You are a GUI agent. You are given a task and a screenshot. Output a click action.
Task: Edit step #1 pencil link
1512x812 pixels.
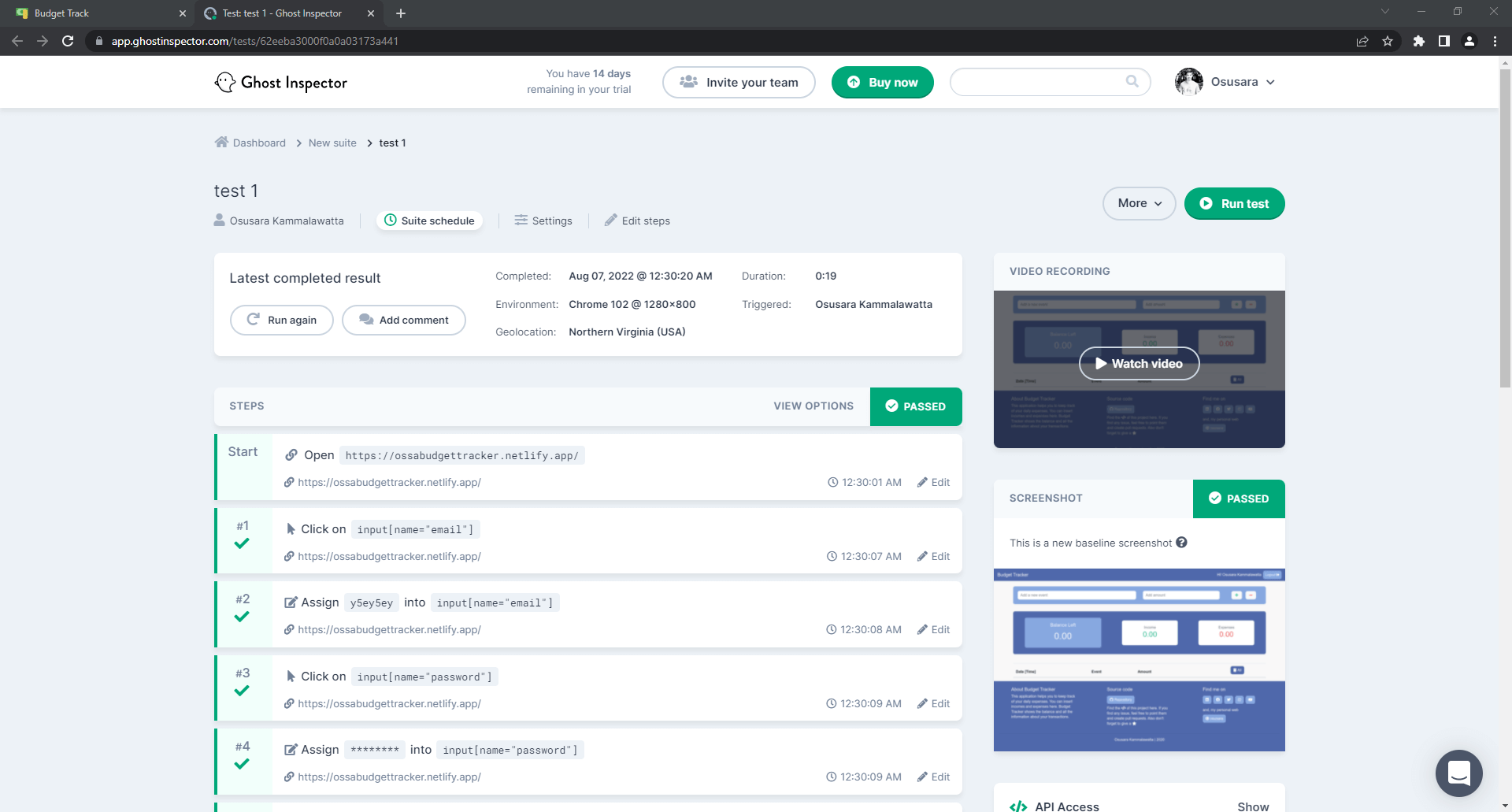(933, 556)
